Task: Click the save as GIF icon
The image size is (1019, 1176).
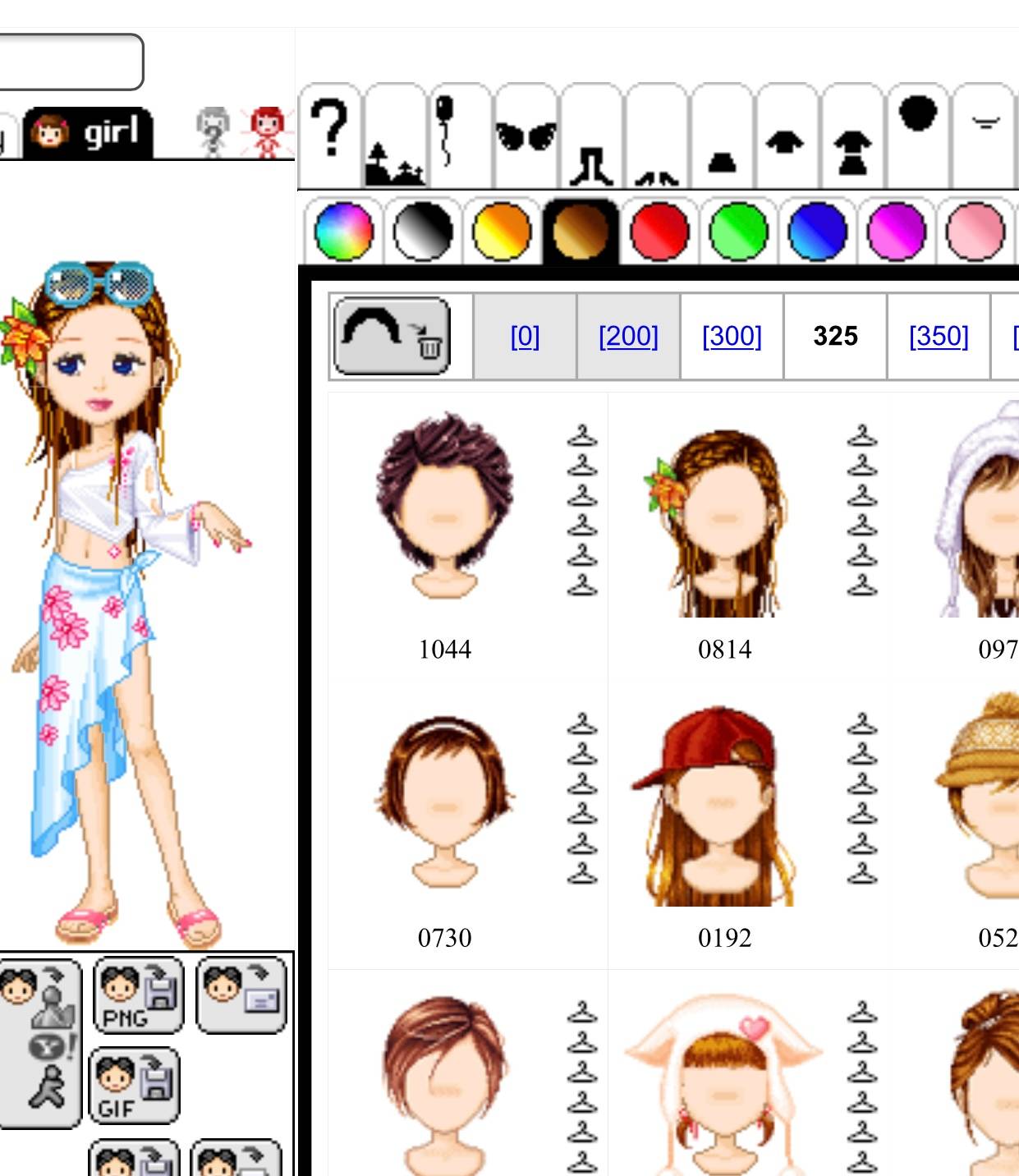Action: click(x=133, y=1086)
